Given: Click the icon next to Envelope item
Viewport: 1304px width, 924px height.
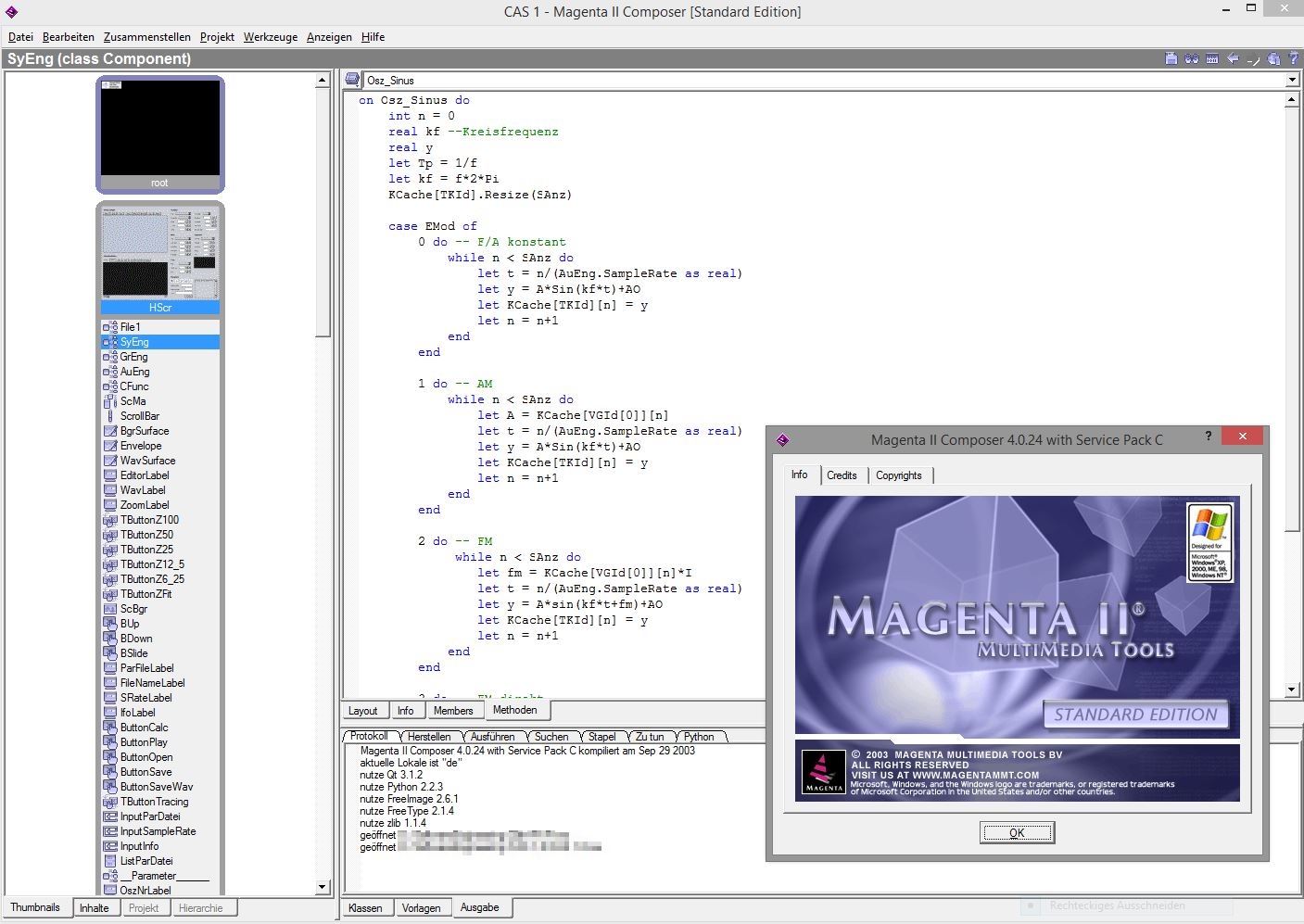Looking at the screenshot, I should (x=110, y=446).
